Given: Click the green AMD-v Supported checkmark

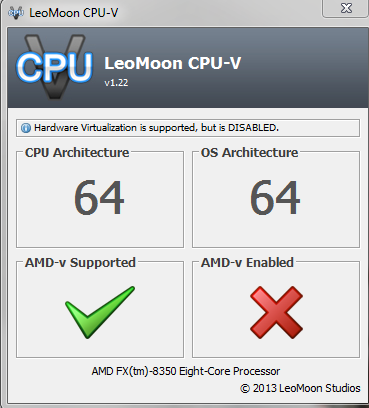Looking at the screenshot, I should coord(100,312).
